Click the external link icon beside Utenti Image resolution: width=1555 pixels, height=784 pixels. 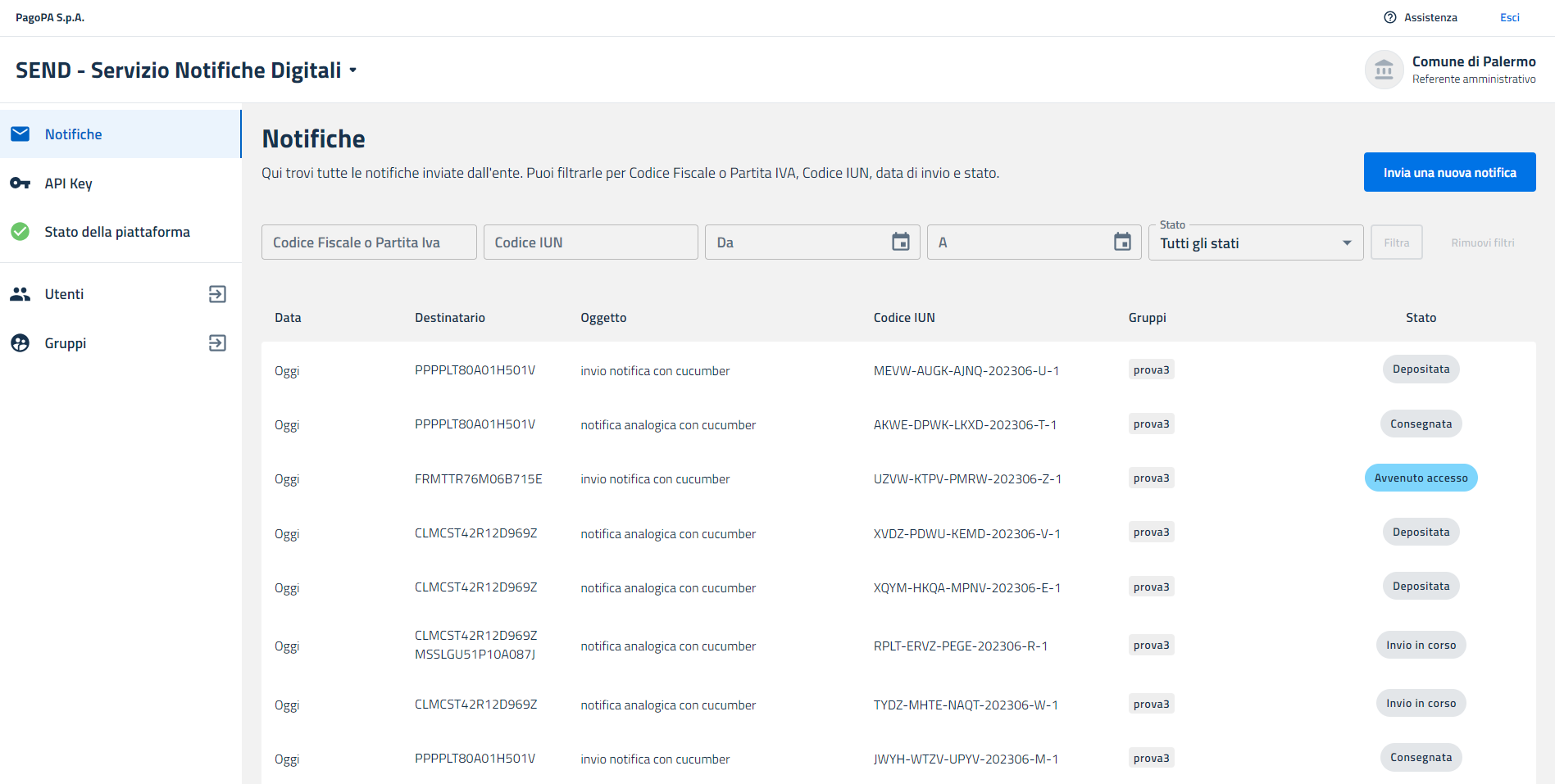point(217,294)
